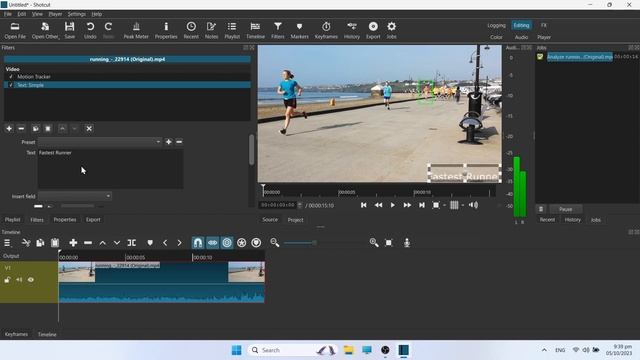The image size is (640, 360).
Task: Save the project with Save icon
Action: (69, 31)
